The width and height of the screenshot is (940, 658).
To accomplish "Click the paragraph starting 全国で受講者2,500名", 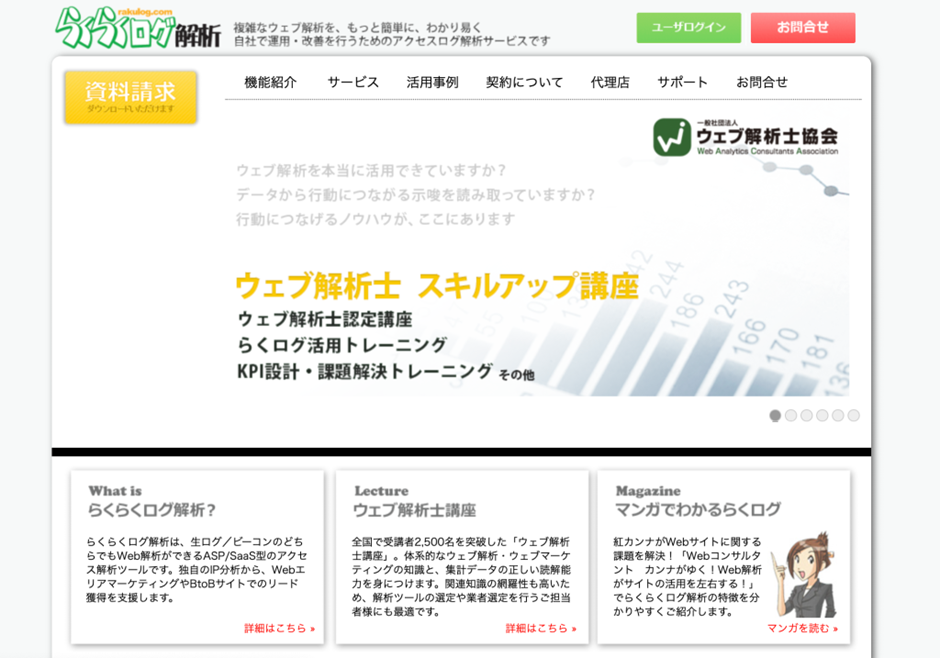I will click(x=461, y=576).
